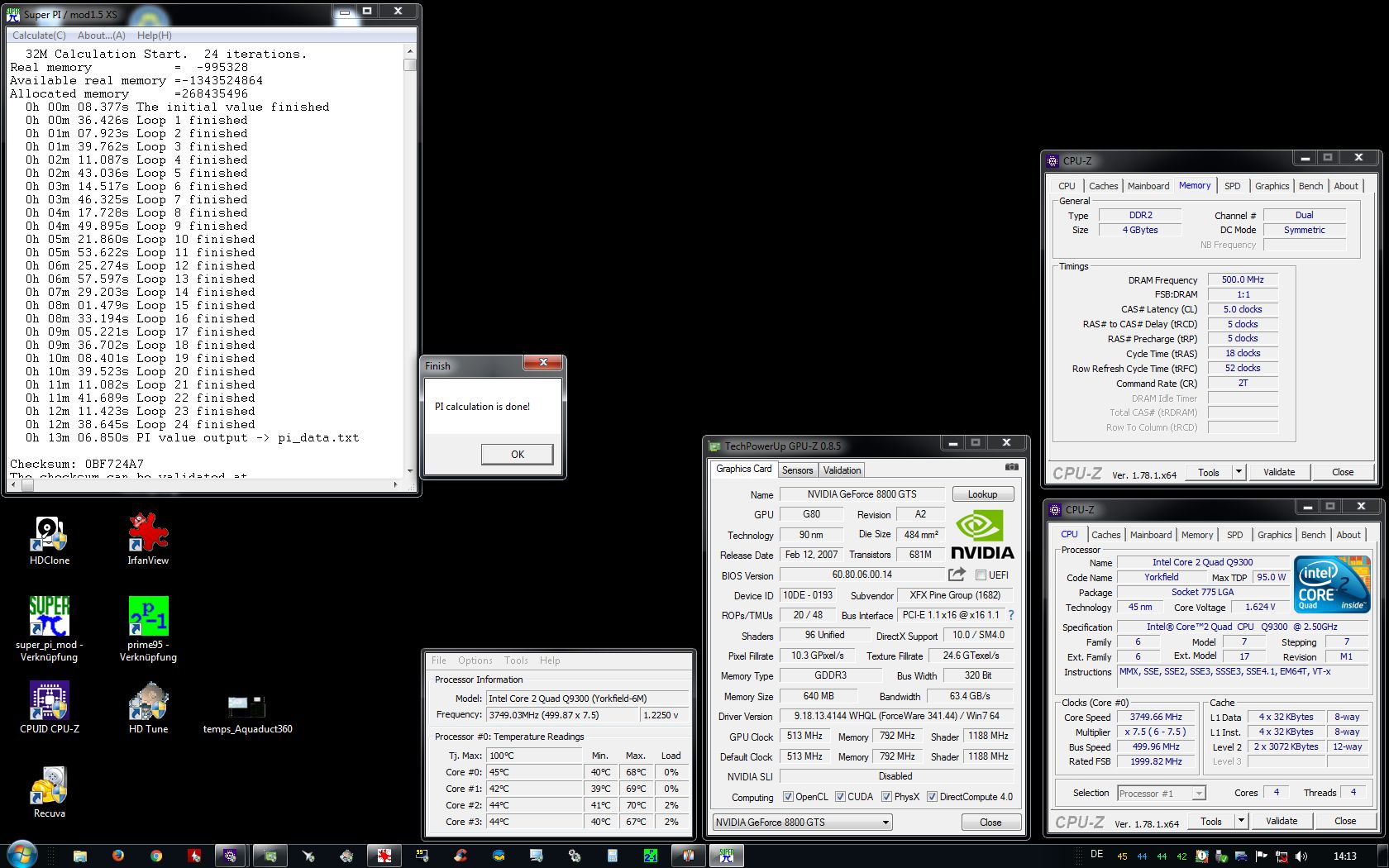Click GPU-Z screenshot camera icon

click(x=1011, y=467)
